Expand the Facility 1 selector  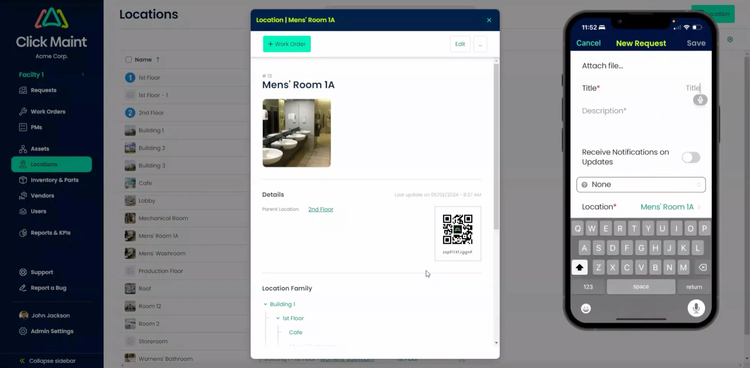point(51,75)
